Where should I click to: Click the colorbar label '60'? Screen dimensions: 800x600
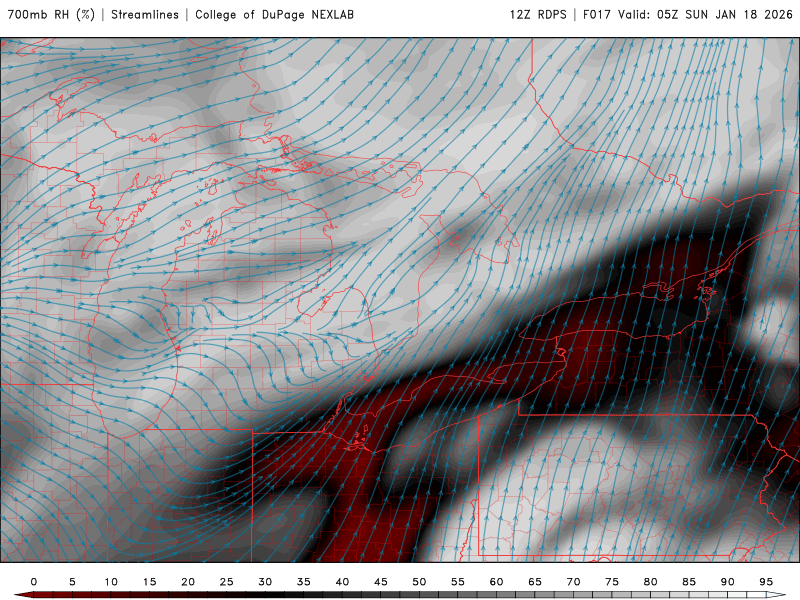496,582
